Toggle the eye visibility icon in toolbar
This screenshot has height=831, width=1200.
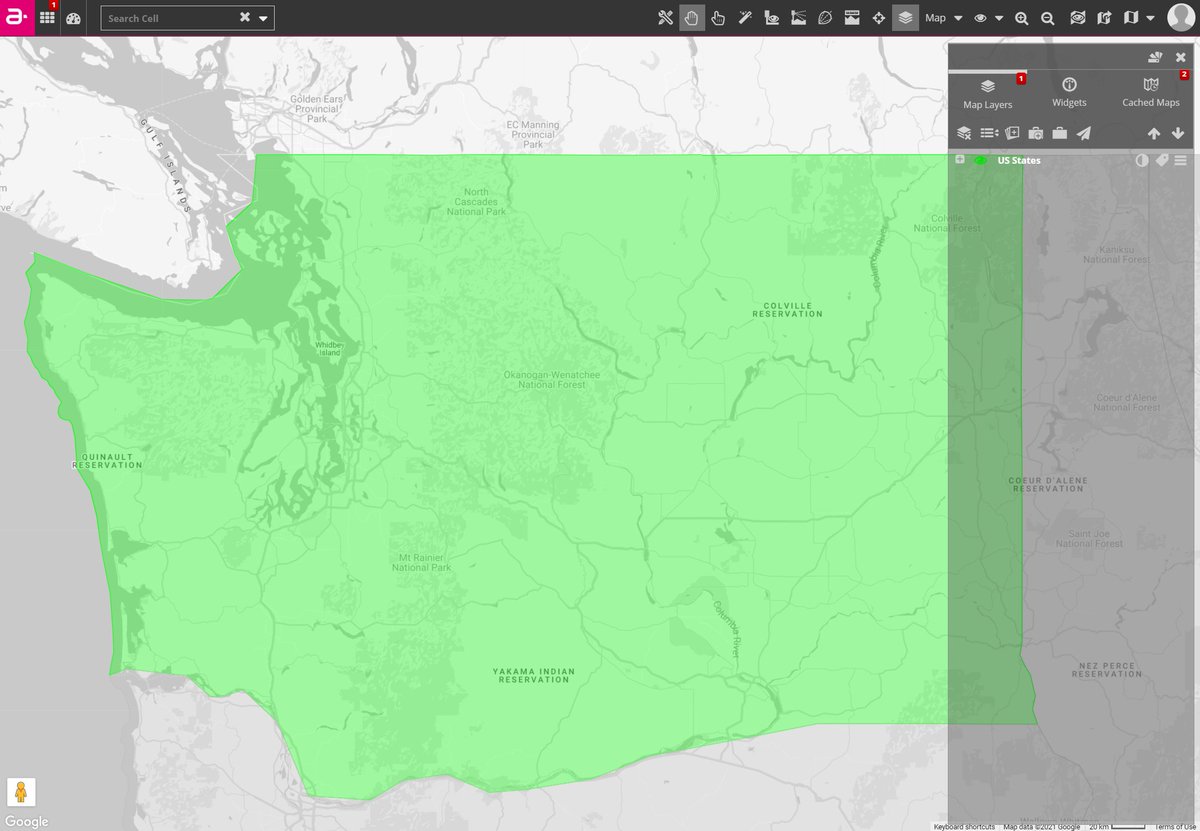point(980,18)
